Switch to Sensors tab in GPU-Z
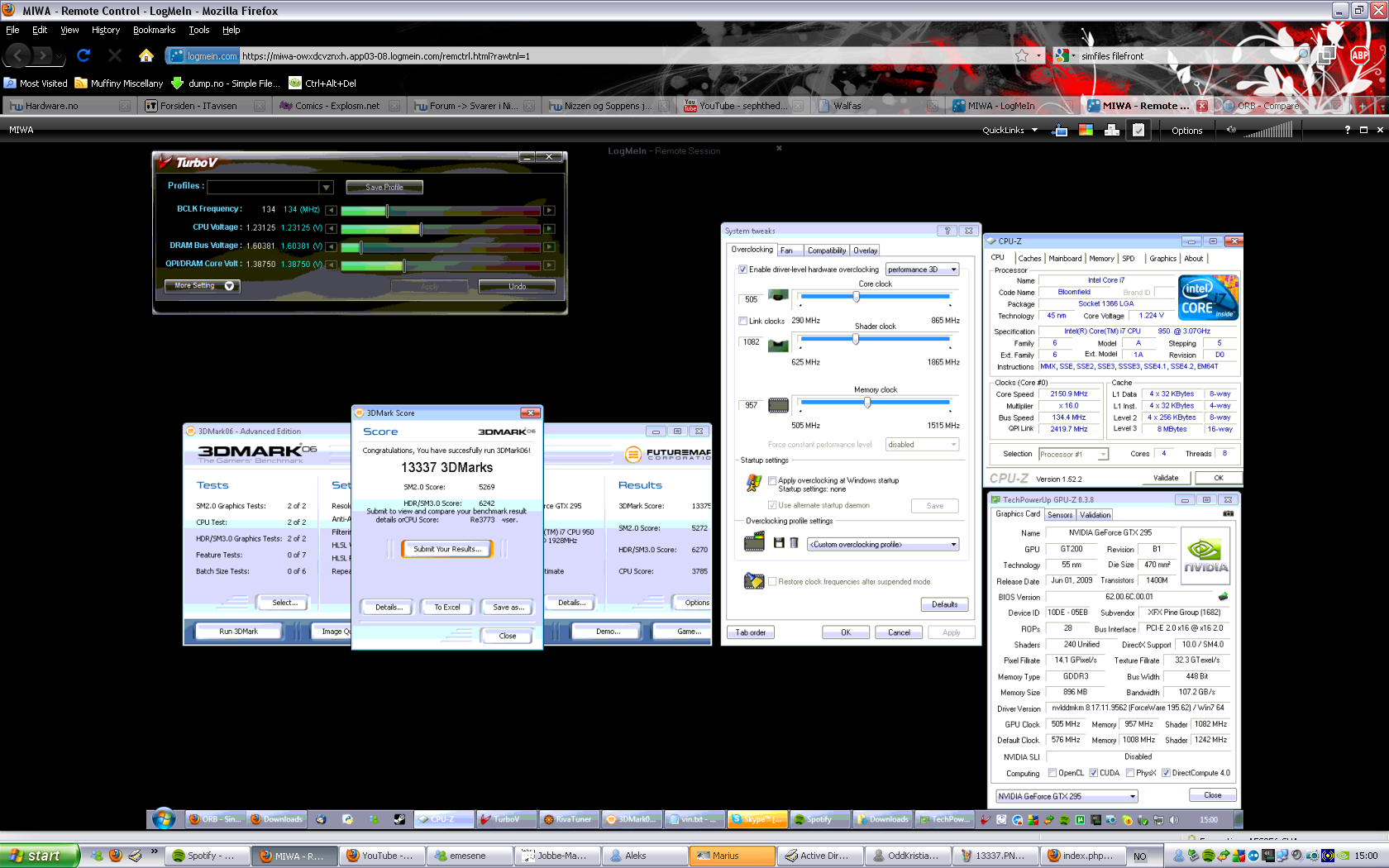 [x=1060, y=515]
